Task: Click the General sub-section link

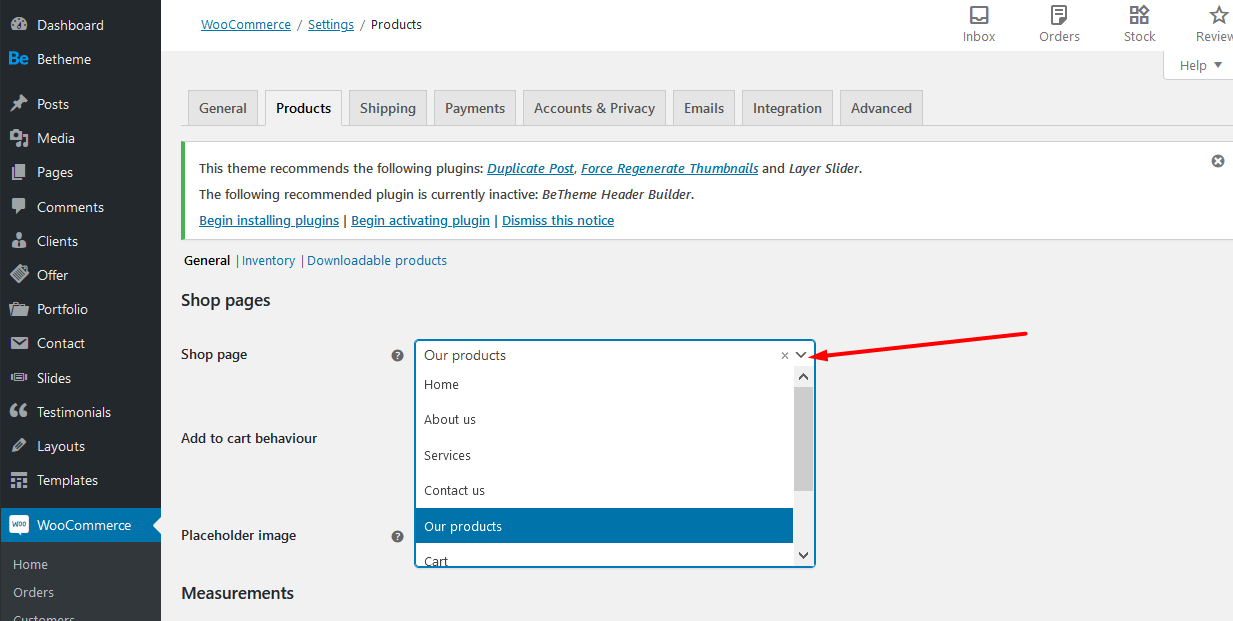Action: point(207,260)
